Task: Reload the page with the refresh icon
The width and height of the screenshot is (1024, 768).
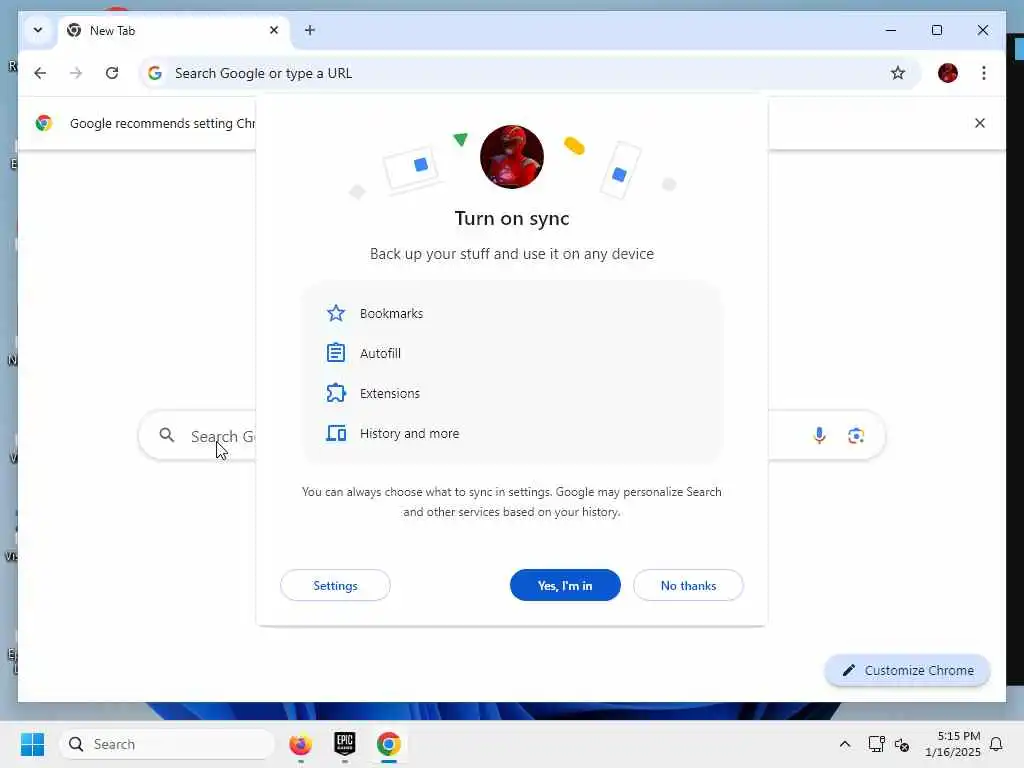Action: tap(112, 73)
